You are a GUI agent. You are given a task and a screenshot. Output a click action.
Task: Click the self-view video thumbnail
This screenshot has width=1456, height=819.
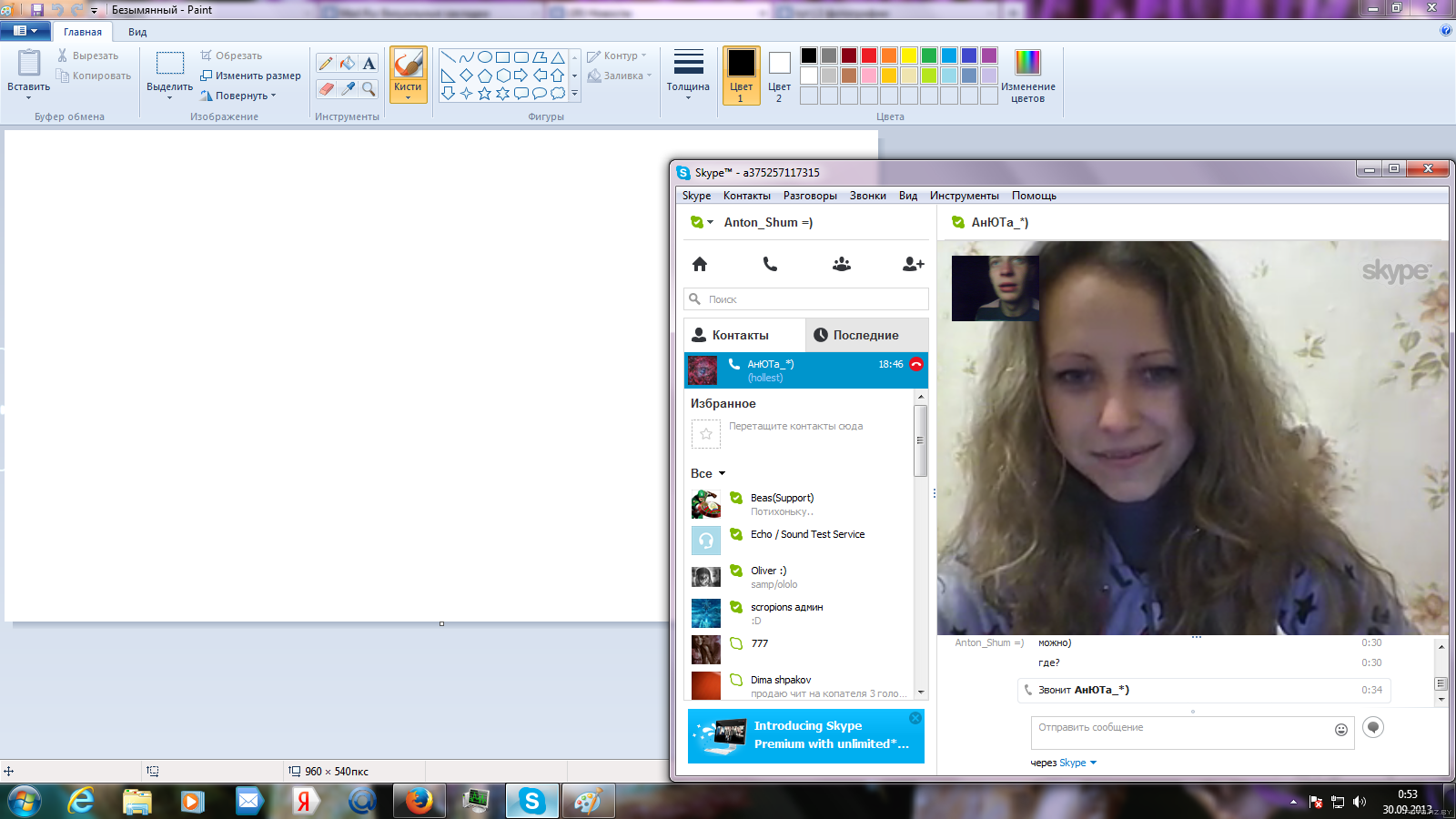[x=996, y=288]
